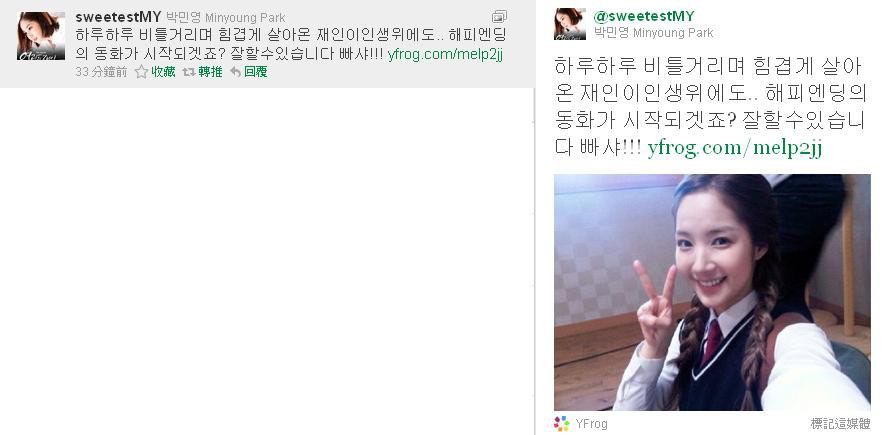Viewport: 892px width, 435px height.
Task: Click the star favorite icon under the tweet
Action: 141,72
